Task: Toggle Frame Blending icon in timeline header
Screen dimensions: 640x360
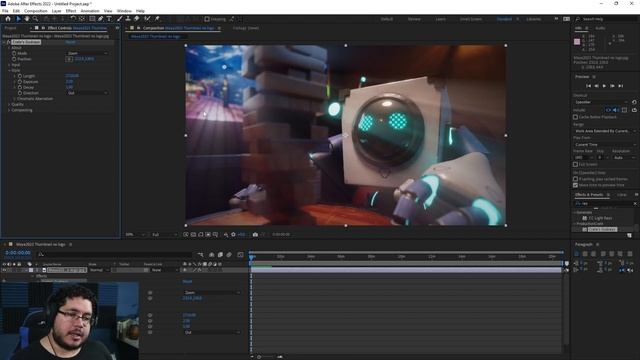Action: 220,255
